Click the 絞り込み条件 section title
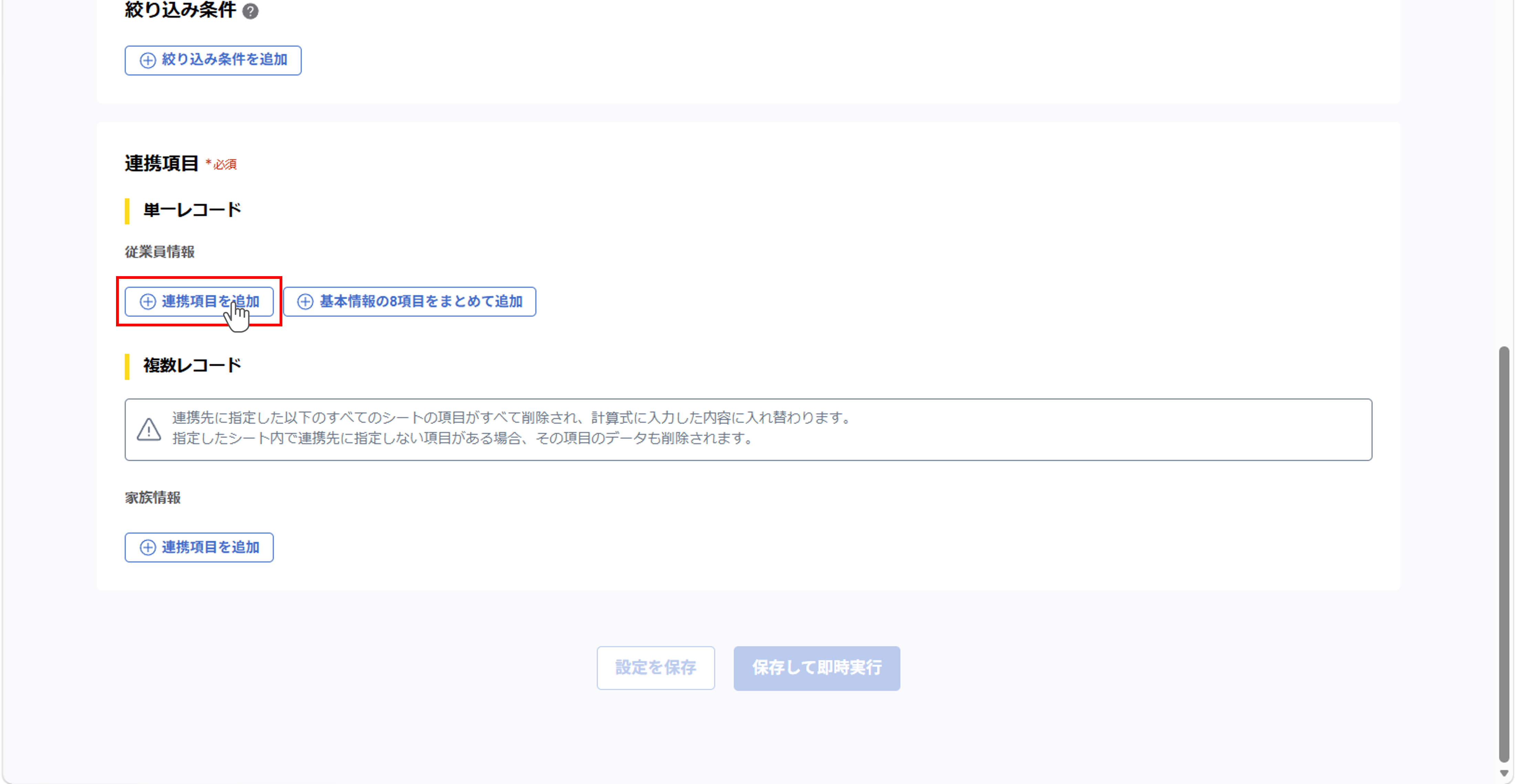 180,10
